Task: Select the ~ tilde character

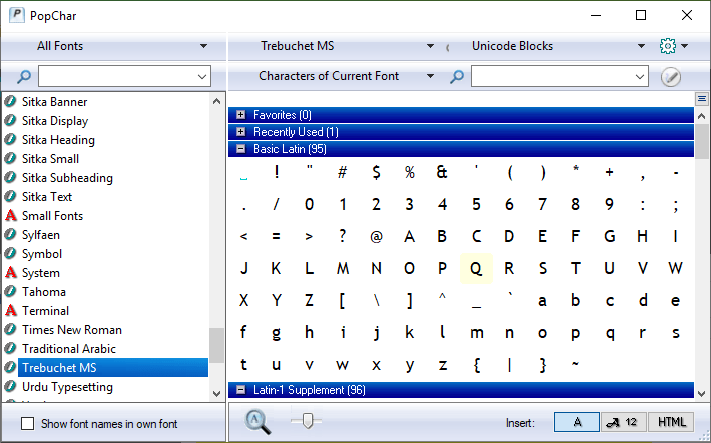Action: (x=575, y=364)
